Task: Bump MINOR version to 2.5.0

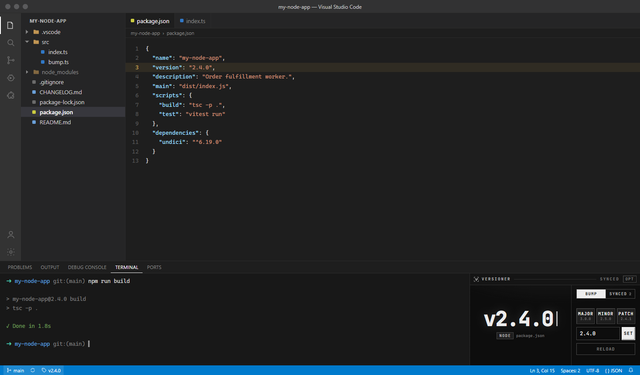Action: pyautogui.click(x=605, y=316)
